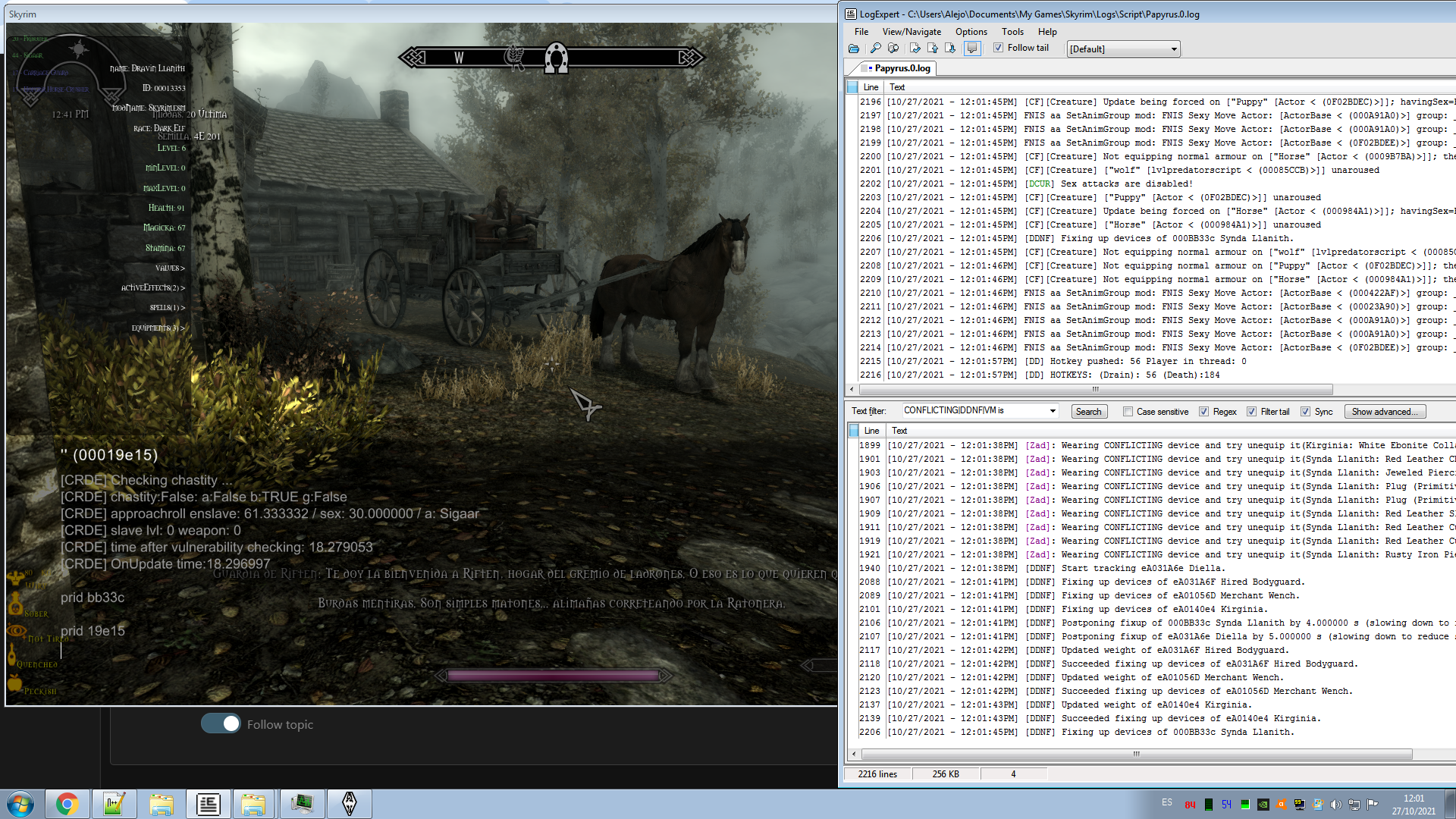Expand the Text filter history dropdown arrow
Image resolution: width=1456 pixels, height=819 pixels.
(1053, 411)
